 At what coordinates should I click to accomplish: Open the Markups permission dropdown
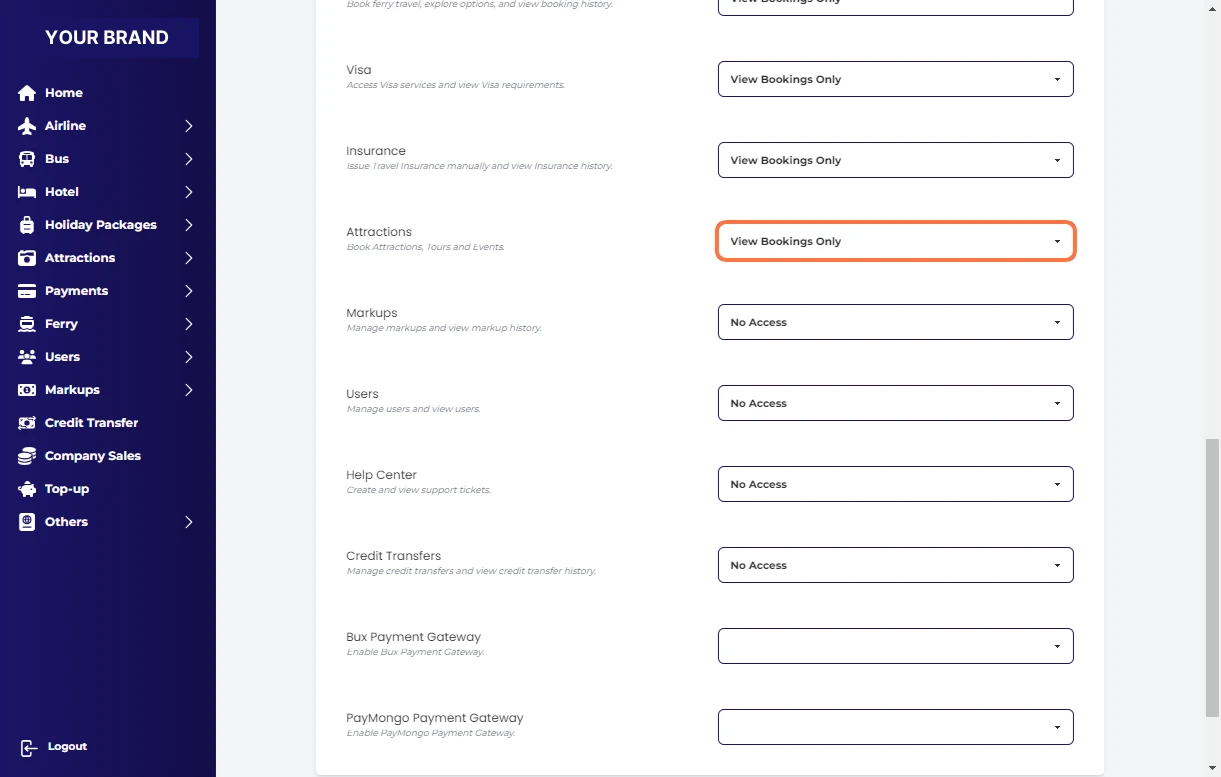pyautogui.click(x=895, y=322)
